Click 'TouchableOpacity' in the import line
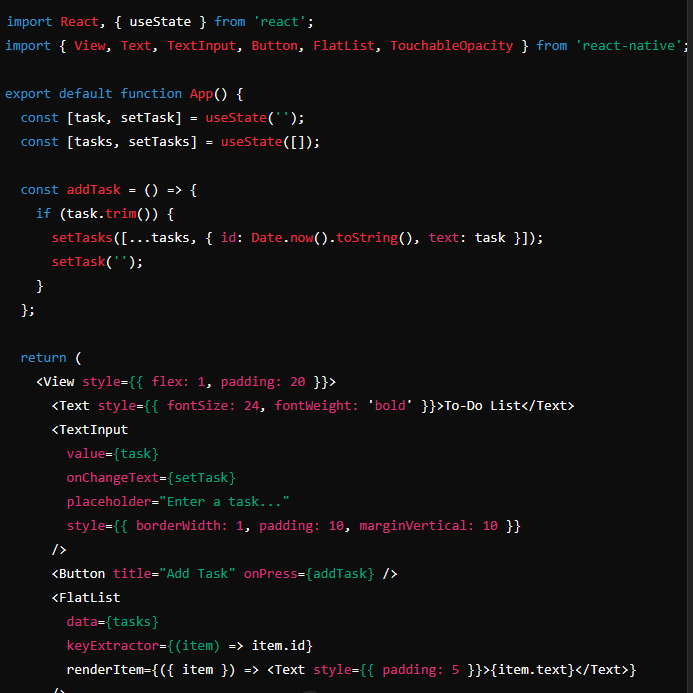The height and width of the screenshot is (693, 693). (451, 46)
